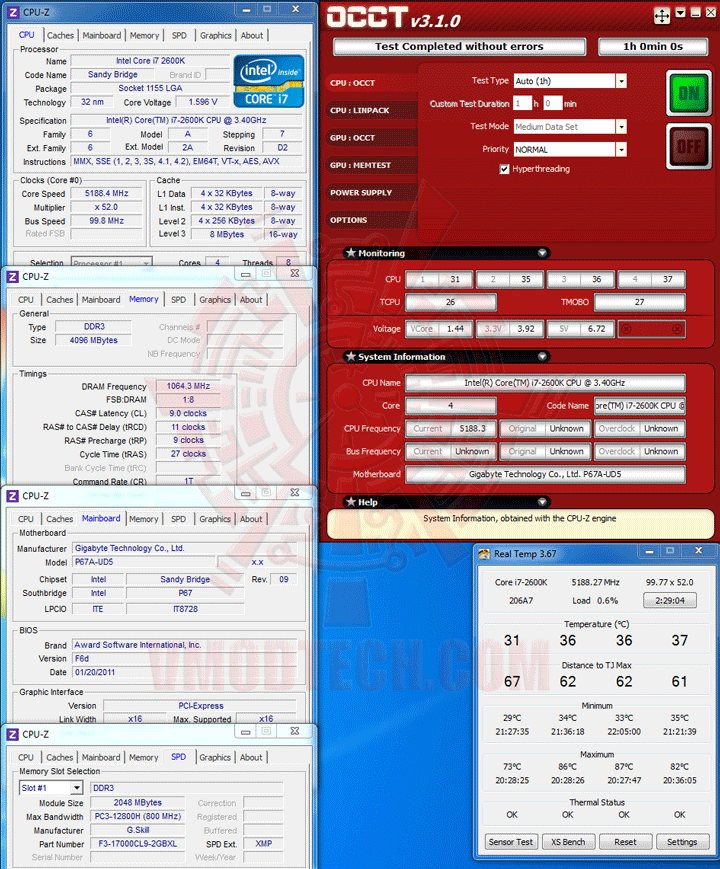Click the TMOBO 27 temperature reading
This screenshot has width=720, height=869.
pyautogui.click(x=640, y=302)
